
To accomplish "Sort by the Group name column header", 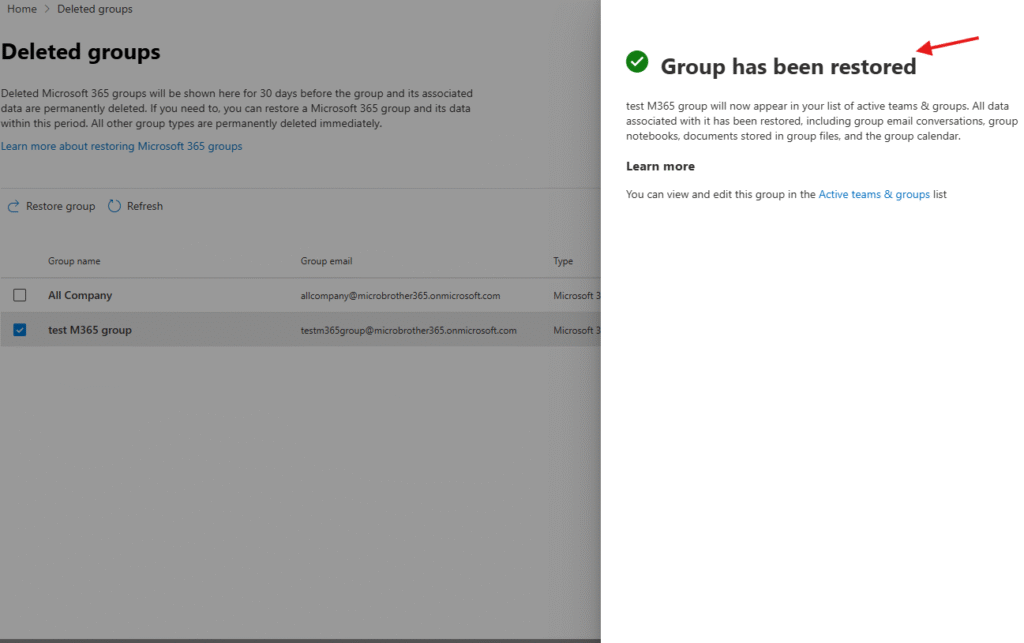I will click(74, 261).
